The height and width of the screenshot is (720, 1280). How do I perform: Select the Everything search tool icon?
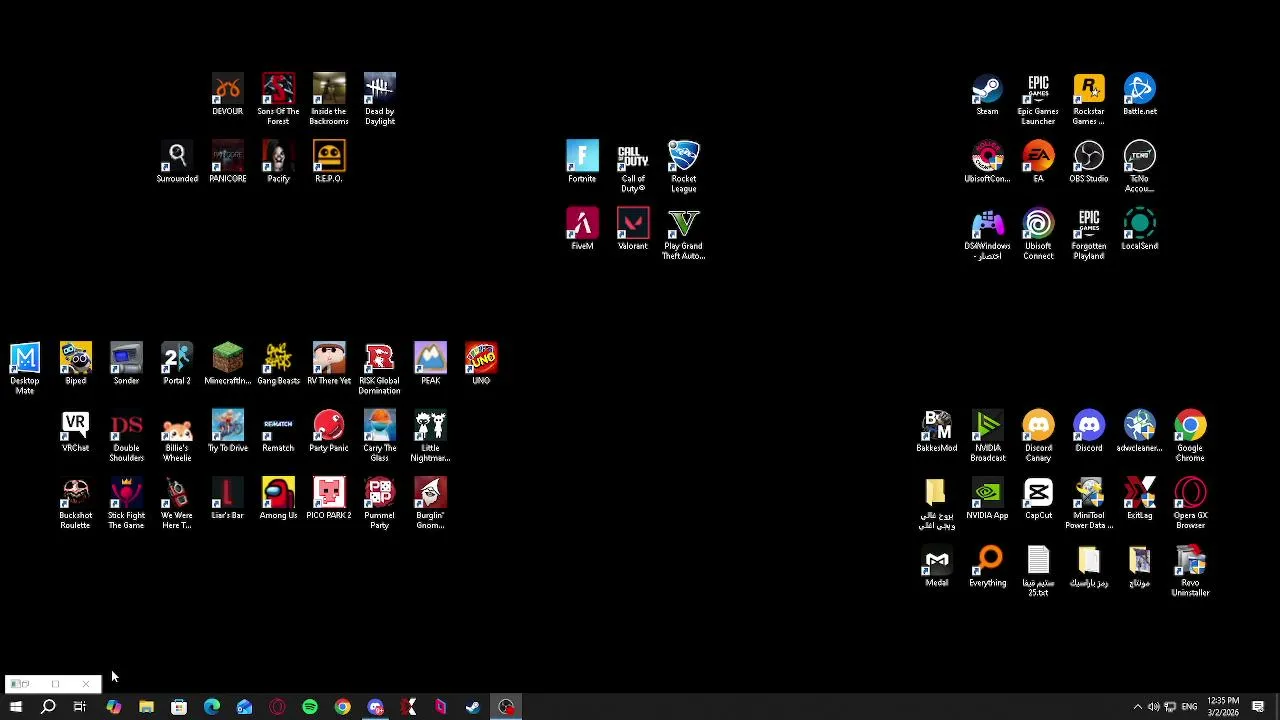(x=987, y=566)
